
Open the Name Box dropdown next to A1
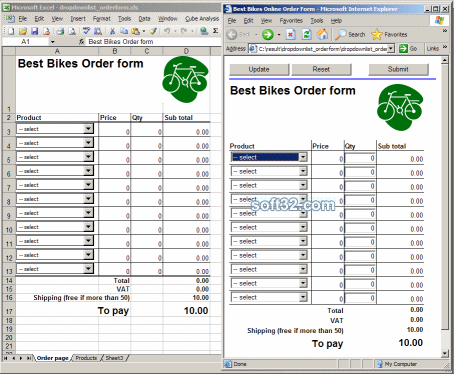(52, 42)
